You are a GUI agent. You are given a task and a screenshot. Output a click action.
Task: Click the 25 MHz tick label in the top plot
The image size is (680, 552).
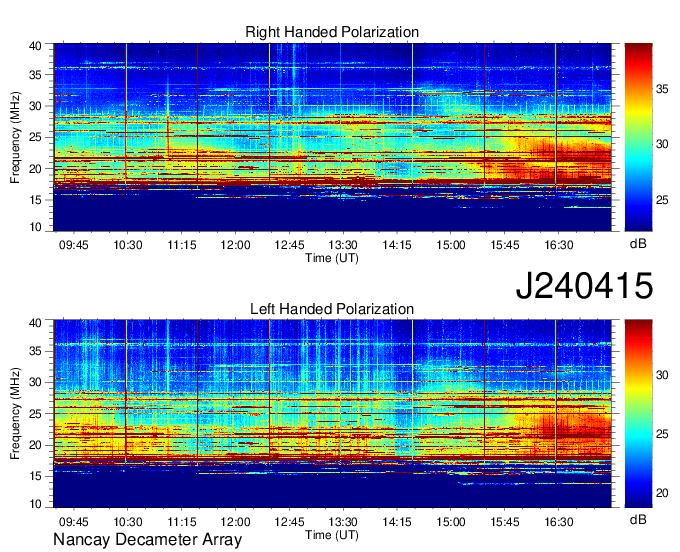click(36, 137)
